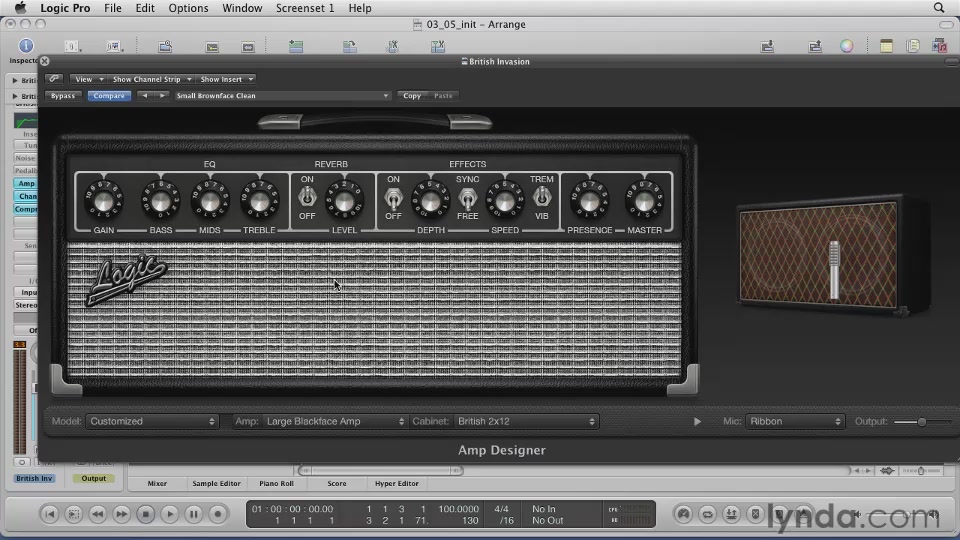The width and height of the screenshot is (960, 540).
Task: Flip the TREM/VIB switch
Action: pyautogui.click(x=542, y=197)
